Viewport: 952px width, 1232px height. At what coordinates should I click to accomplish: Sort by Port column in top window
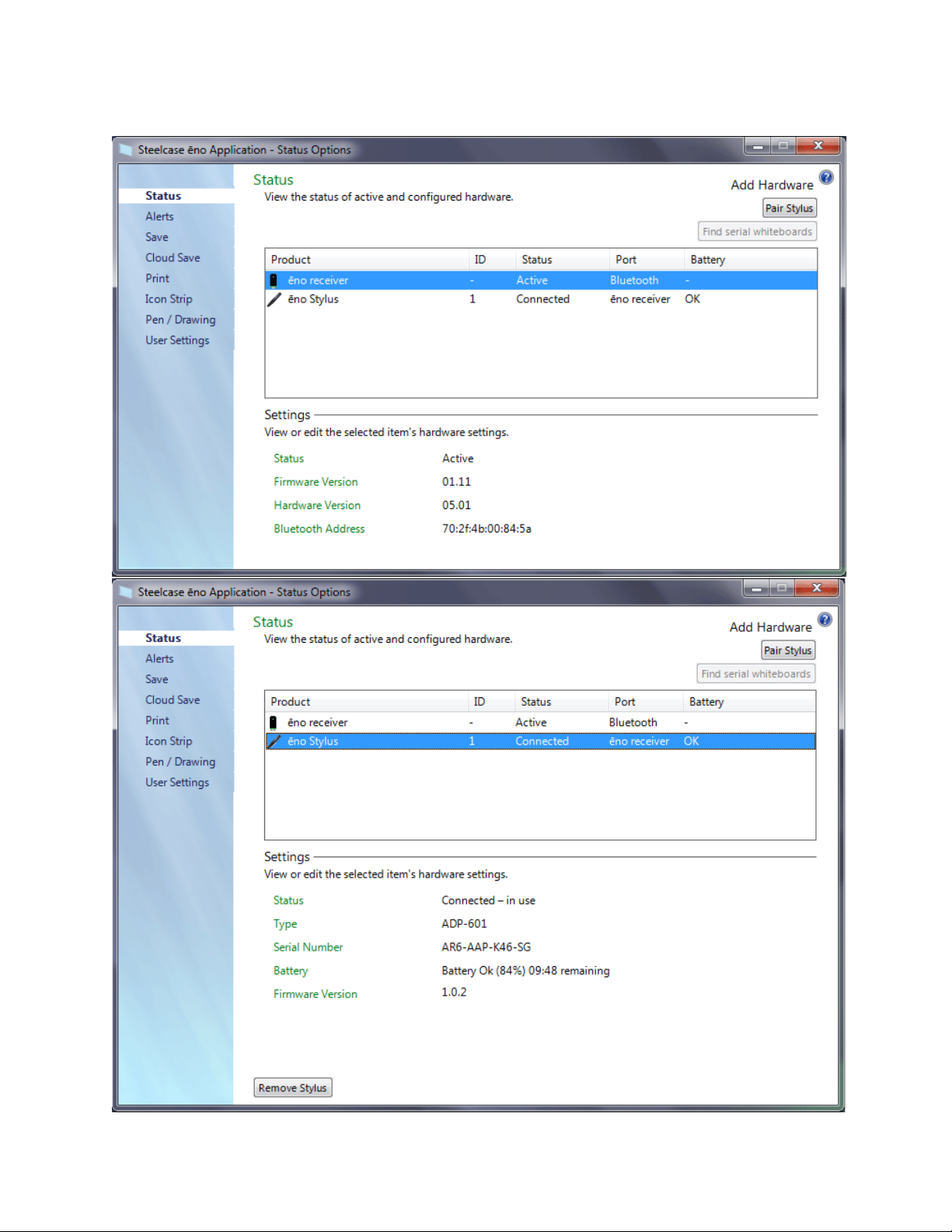point(647,260)
